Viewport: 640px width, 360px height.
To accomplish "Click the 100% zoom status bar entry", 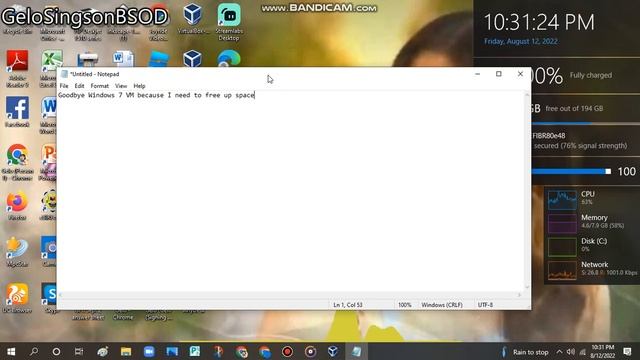I will tap(404, 305).
